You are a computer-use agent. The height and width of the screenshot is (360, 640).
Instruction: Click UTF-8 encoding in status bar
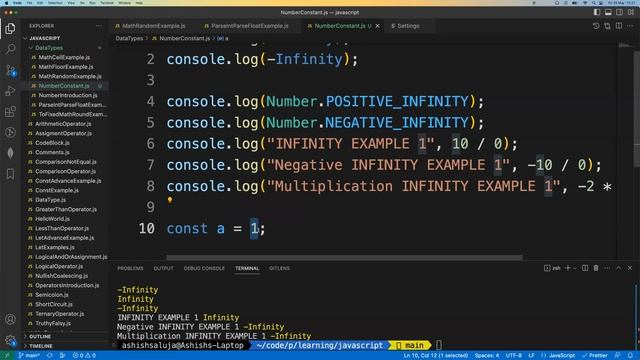pos(513,356)
